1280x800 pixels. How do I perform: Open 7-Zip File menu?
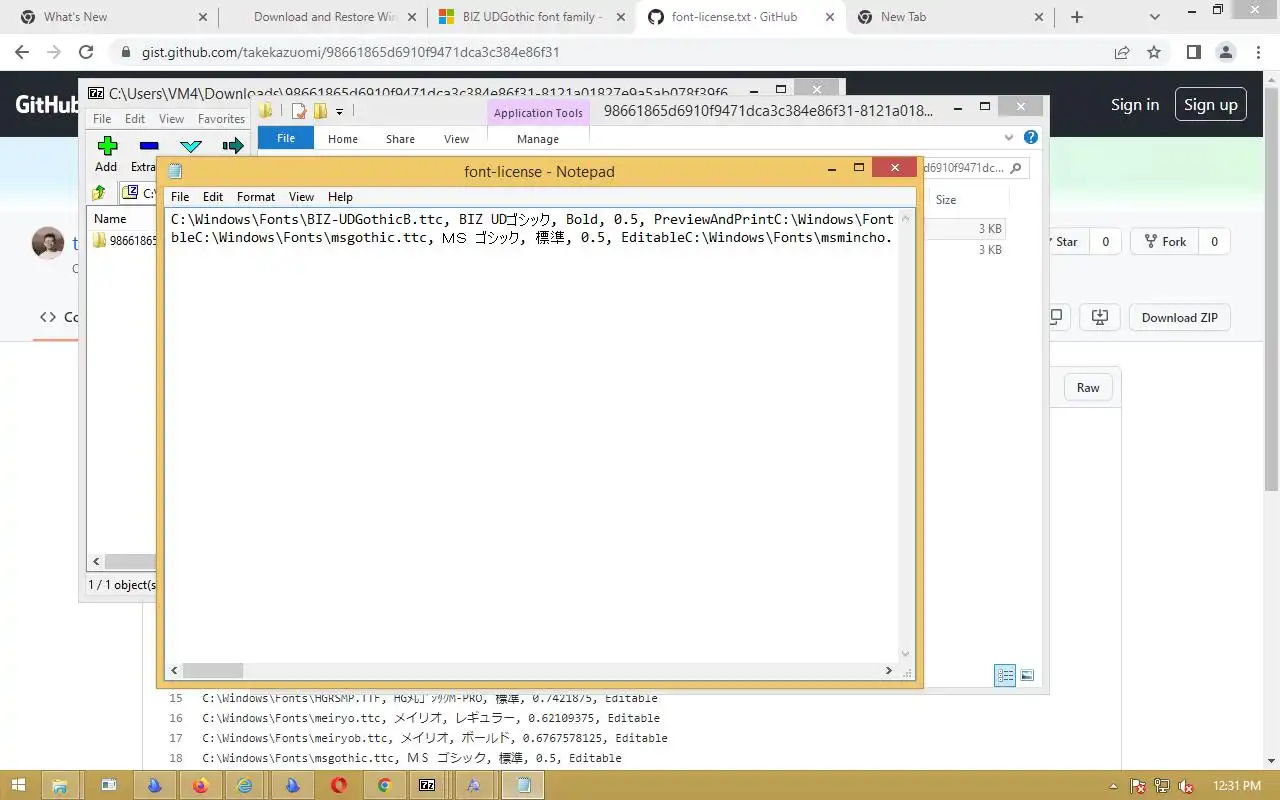(102, 118)
